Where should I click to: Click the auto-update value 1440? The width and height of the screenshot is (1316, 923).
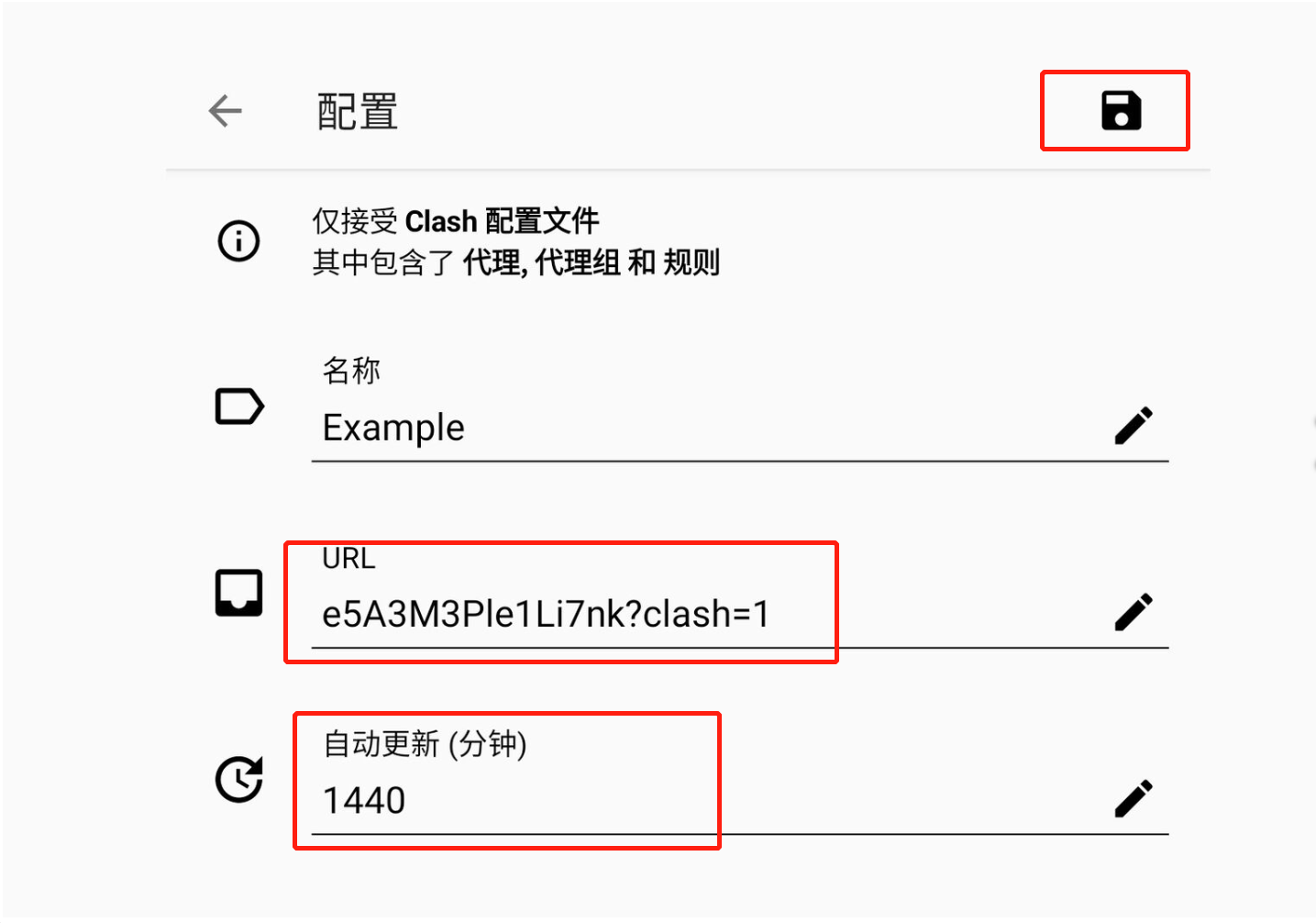point(364,800)
